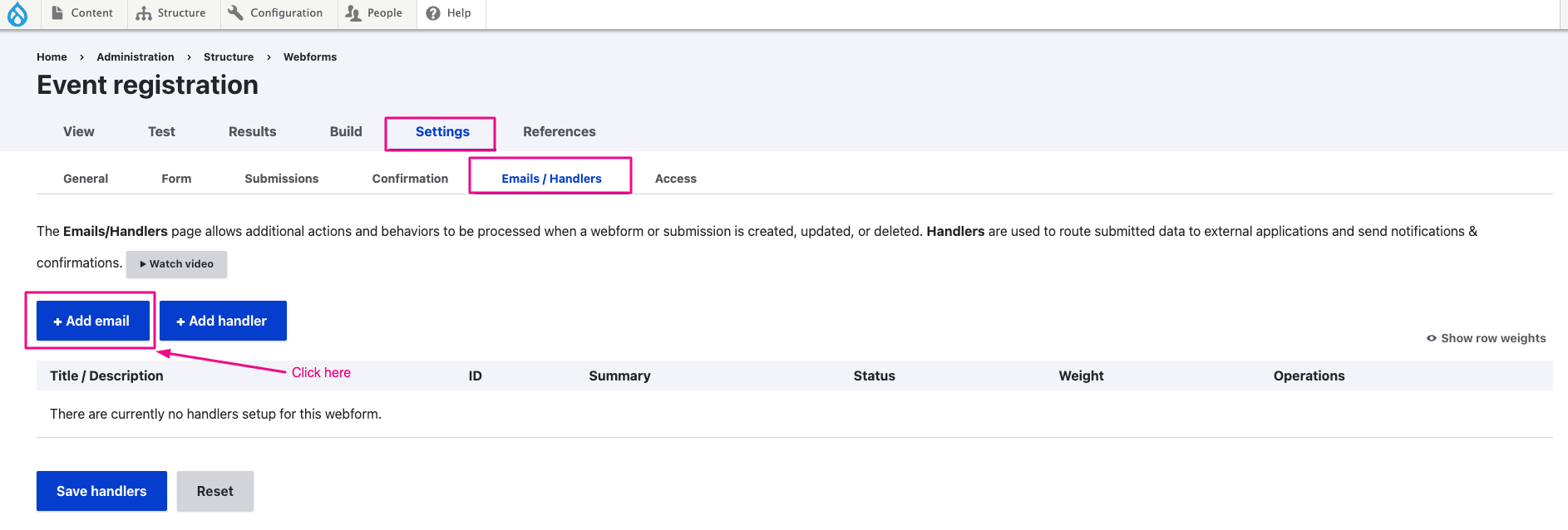Navigate to Home via breadcrumb
The height and width of the screenshot is (530, 1568).
[52, 57]
